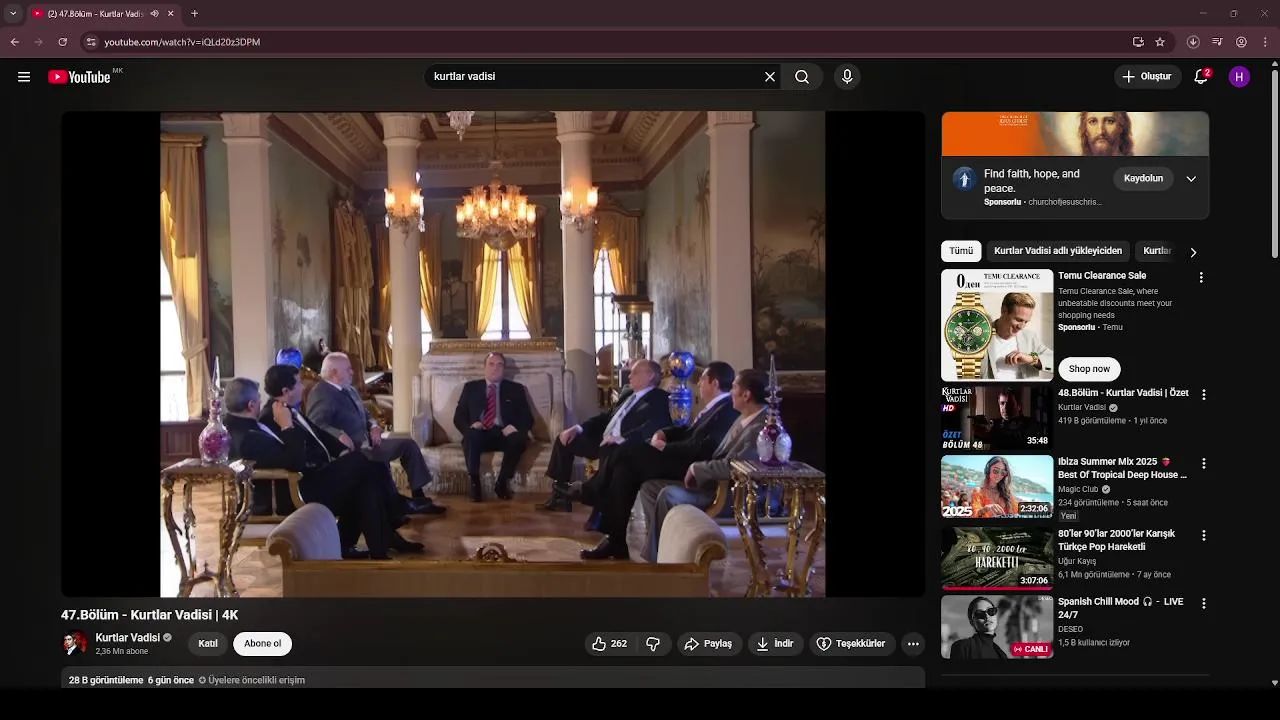Show more filter chips with right arrow
This screenshot has height=720, width=1280.
click(1192, 252)
